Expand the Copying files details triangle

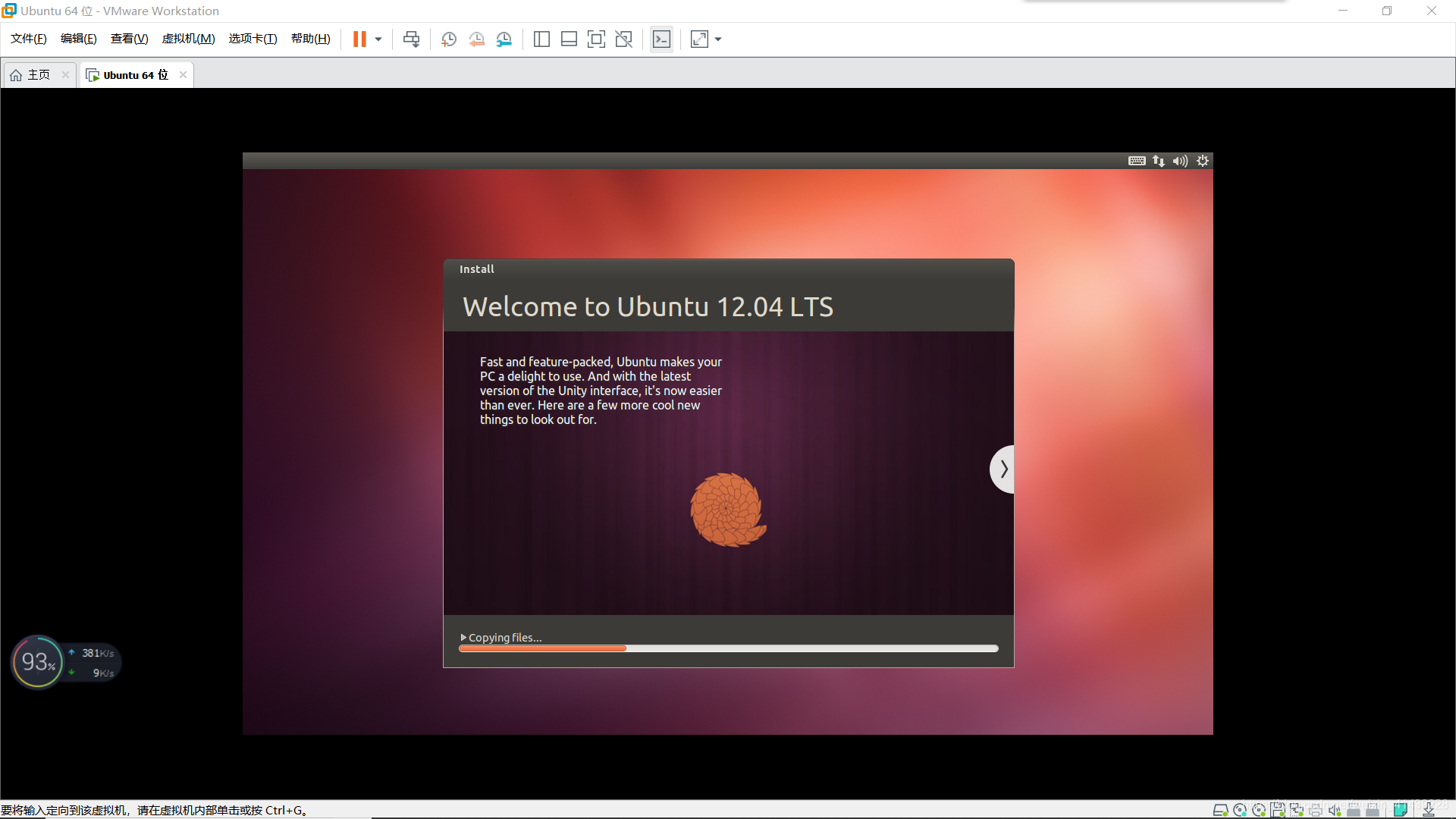463,638
